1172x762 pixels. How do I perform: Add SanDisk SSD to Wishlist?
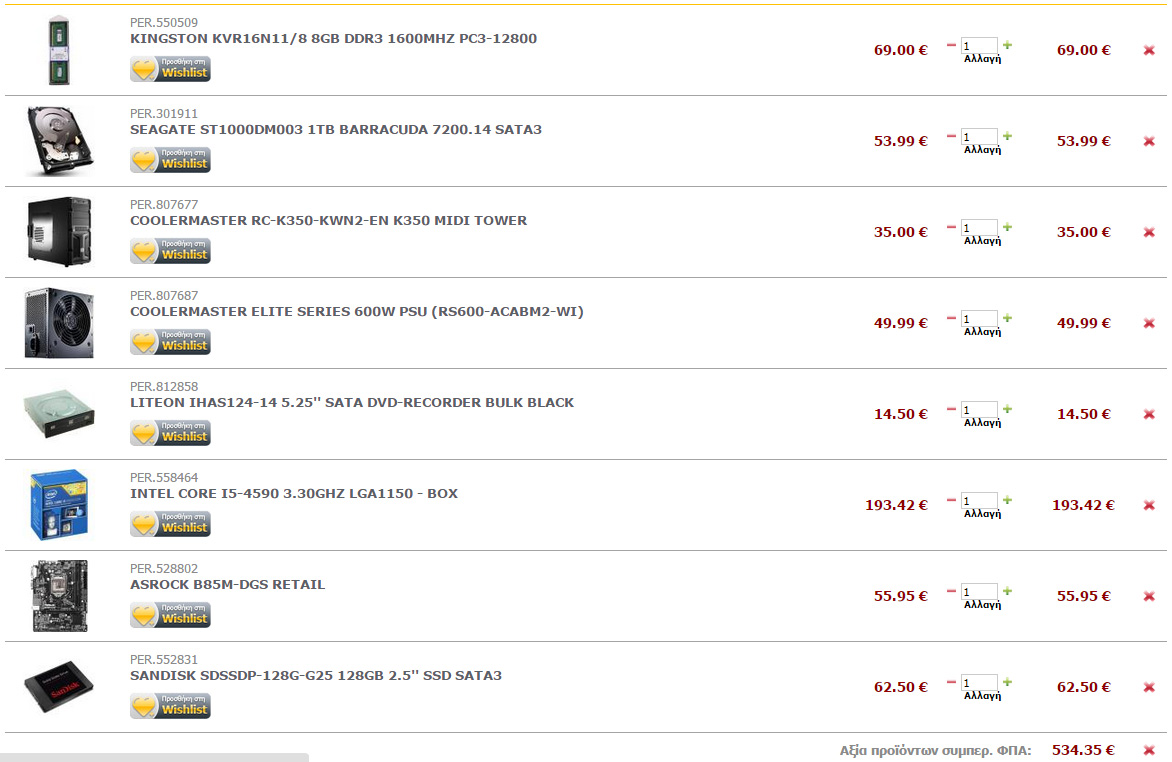pos(170,706)
